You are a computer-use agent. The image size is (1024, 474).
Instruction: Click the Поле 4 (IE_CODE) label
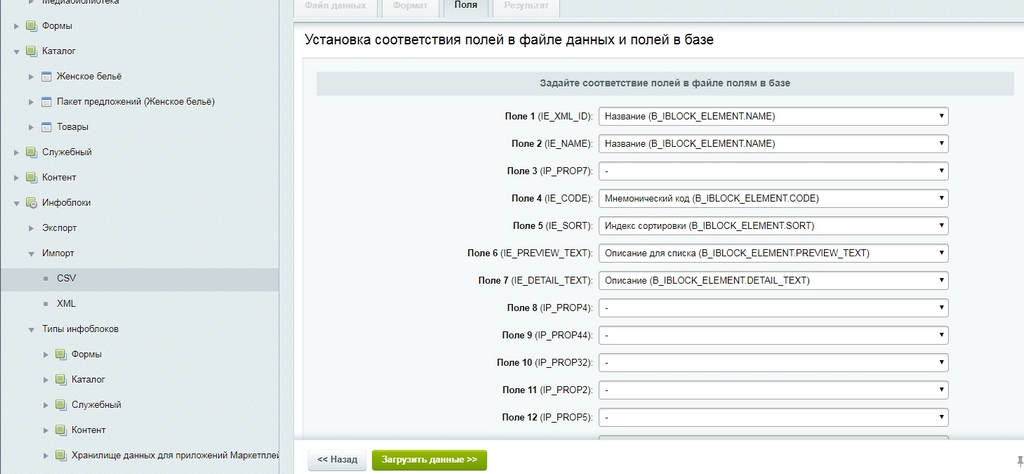click(552, 198)
